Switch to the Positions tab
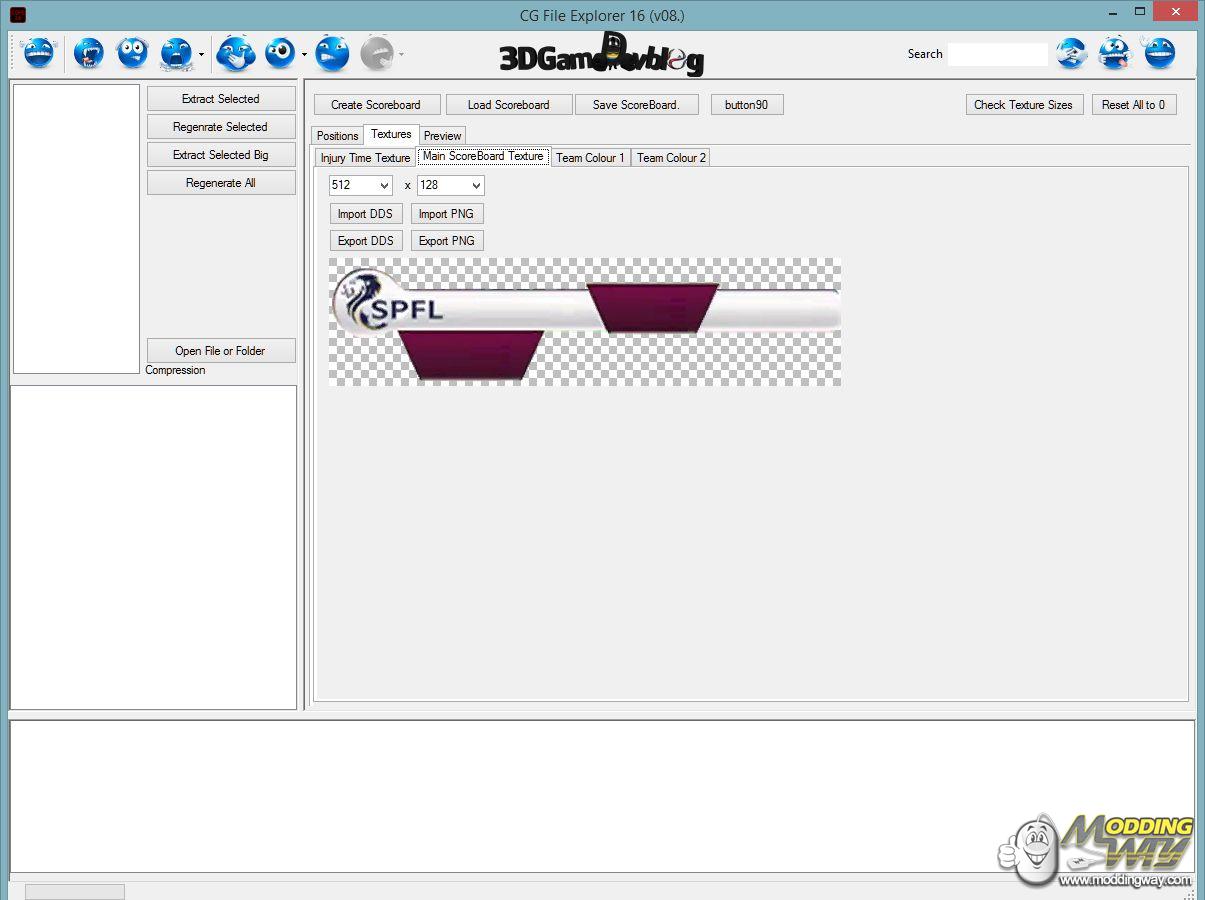Viewport: 1205px width, 900px height. (337, 136)
